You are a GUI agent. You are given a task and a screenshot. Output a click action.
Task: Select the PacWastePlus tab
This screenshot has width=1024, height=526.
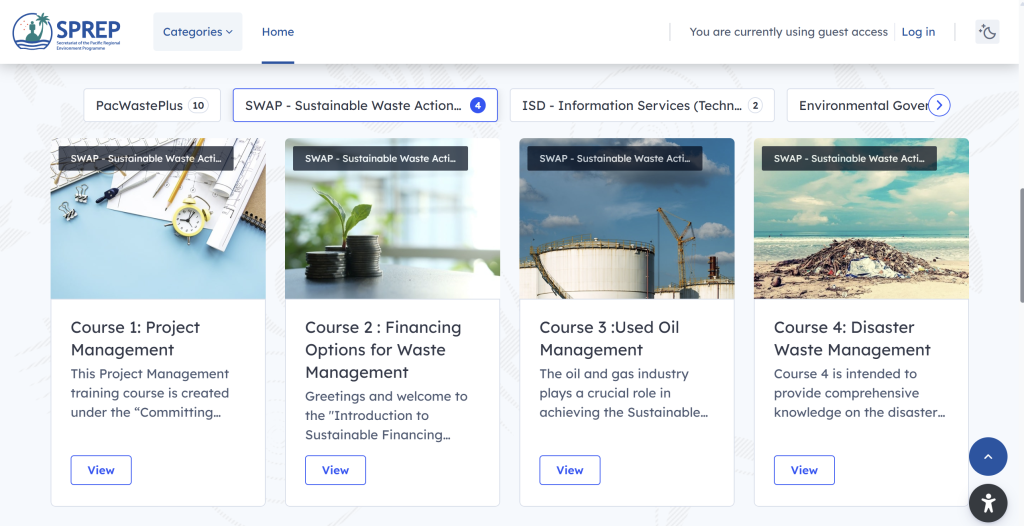pos(151,105)
